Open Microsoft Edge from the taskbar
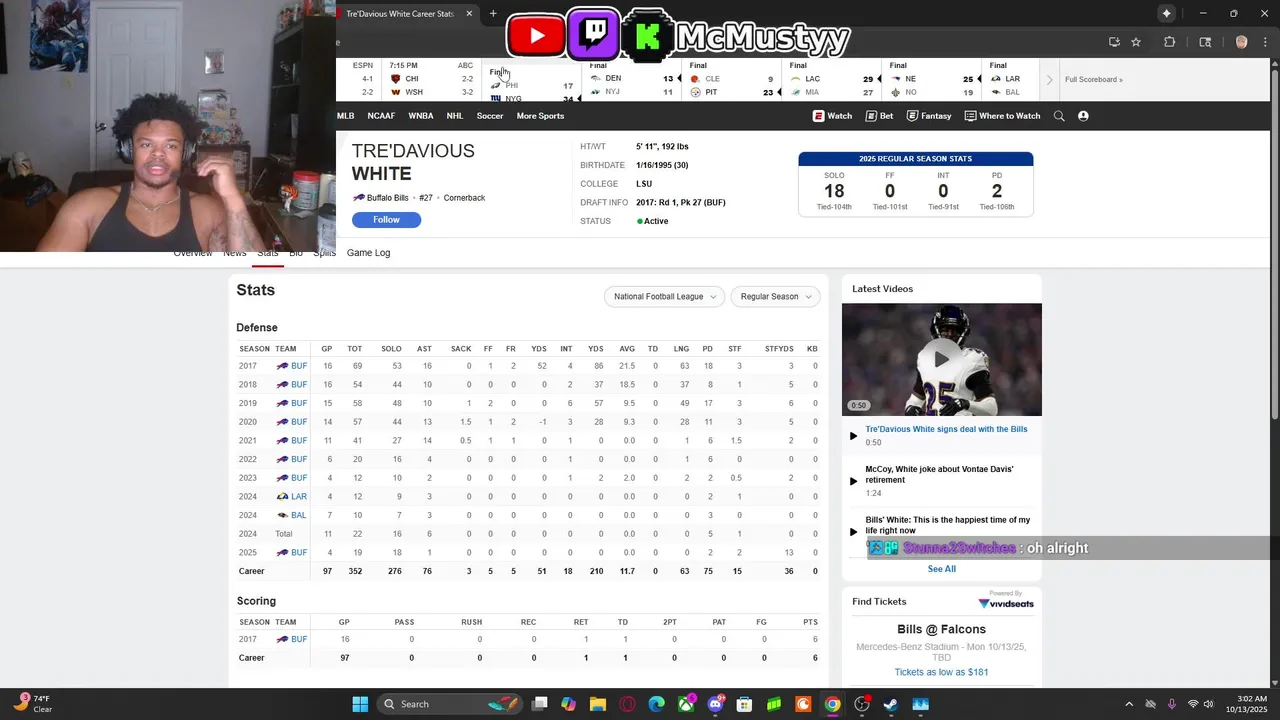 pos(657,704)
